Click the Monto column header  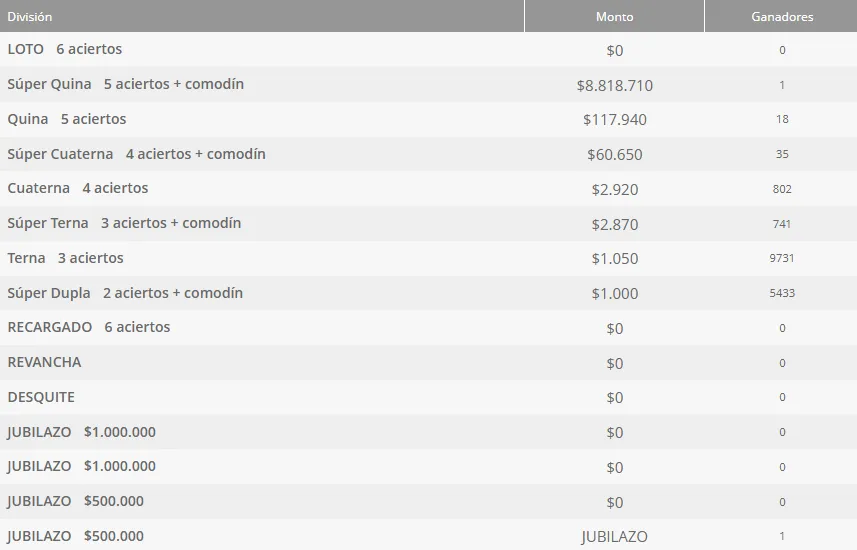614,16
